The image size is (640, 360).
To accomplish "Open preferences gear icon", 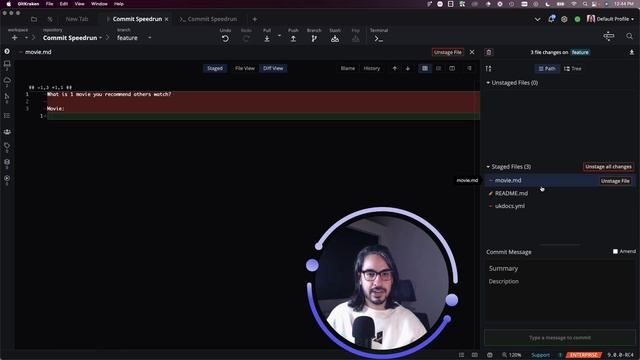I will (x=564, y=19).
